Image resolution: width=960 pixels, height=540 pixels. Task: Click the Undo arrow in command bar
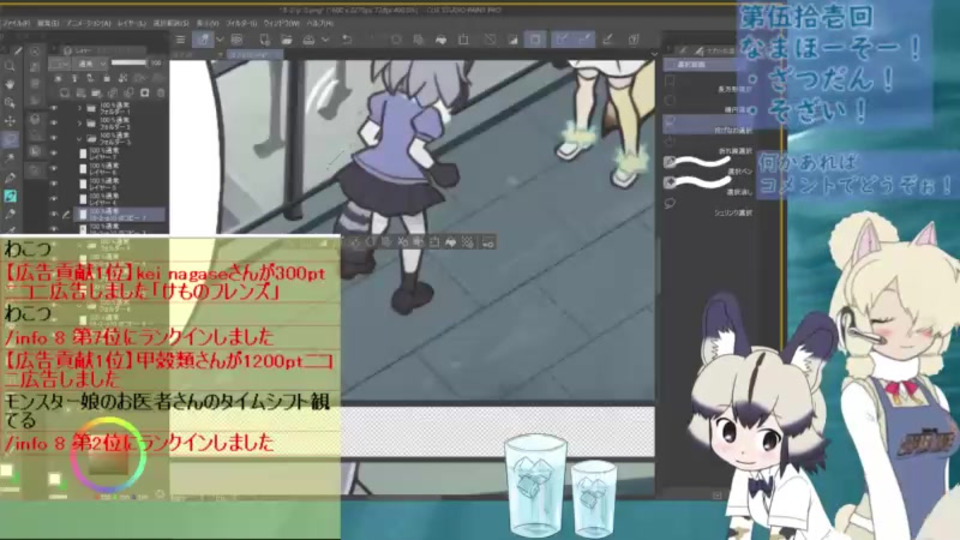347,40
